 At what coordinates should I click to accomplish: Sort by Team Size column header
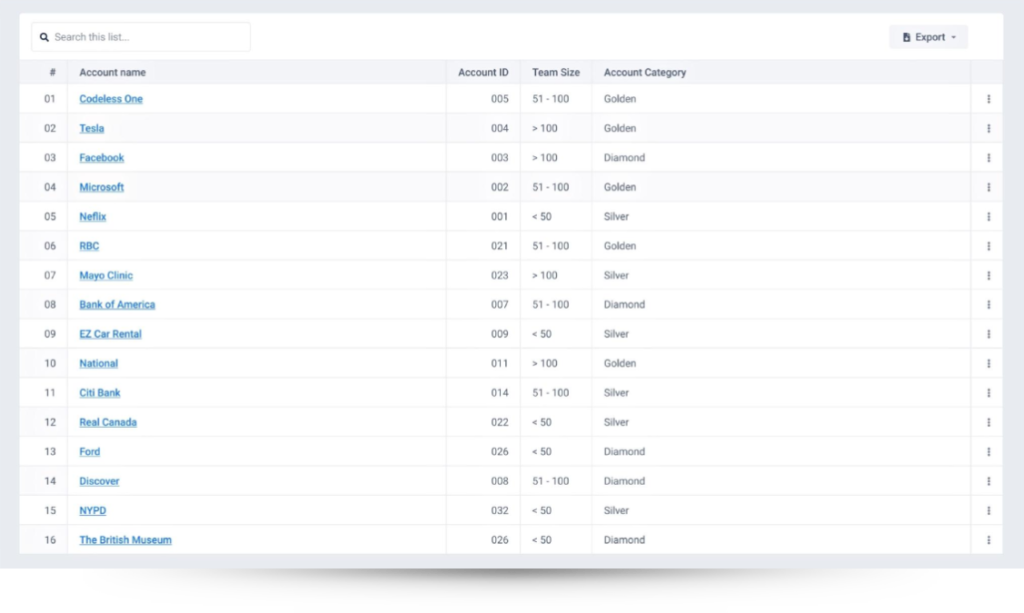[x=556, y=72]
